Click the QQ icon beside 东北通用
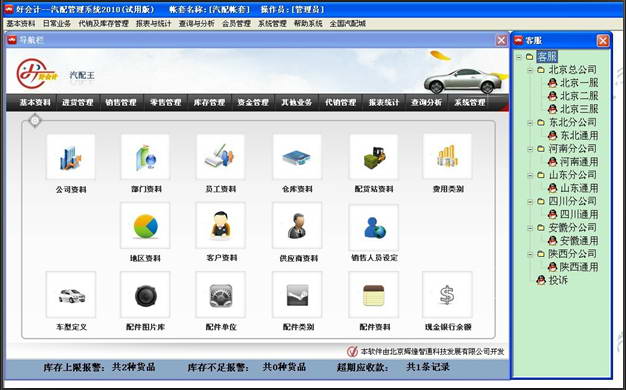The height and width of the screenshot is (390, 626). coord(553,135)
